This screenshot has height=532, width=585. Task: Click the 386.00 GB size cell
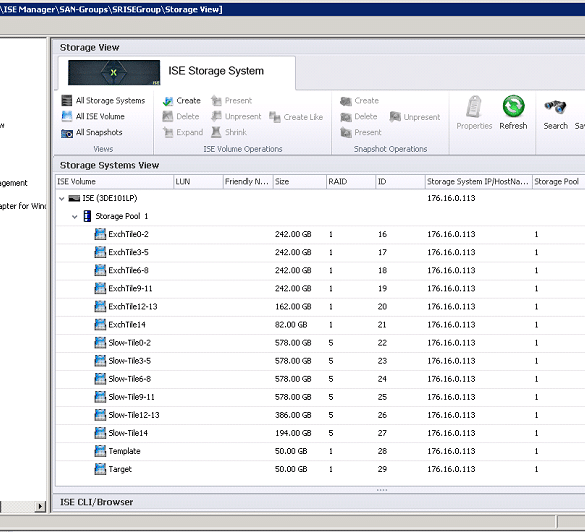(293, 416)
